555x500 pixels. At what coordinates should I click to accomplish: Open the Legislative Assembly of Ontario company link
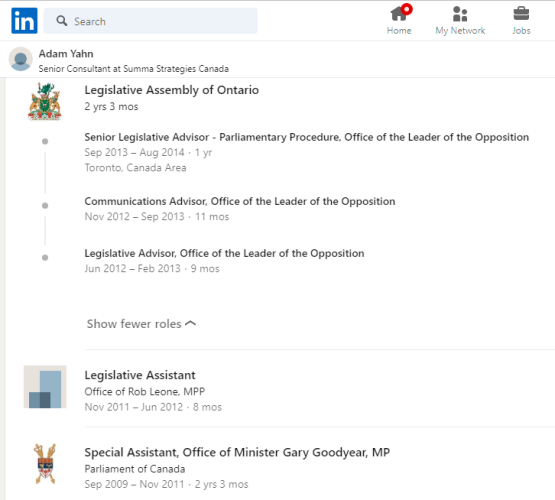[x=172, y=90]
